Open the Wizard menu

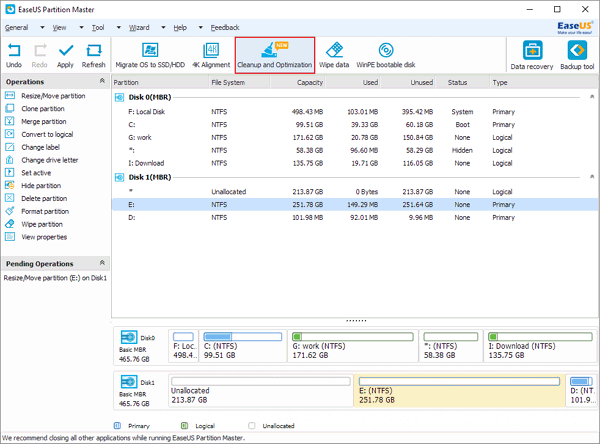[139, 28]
